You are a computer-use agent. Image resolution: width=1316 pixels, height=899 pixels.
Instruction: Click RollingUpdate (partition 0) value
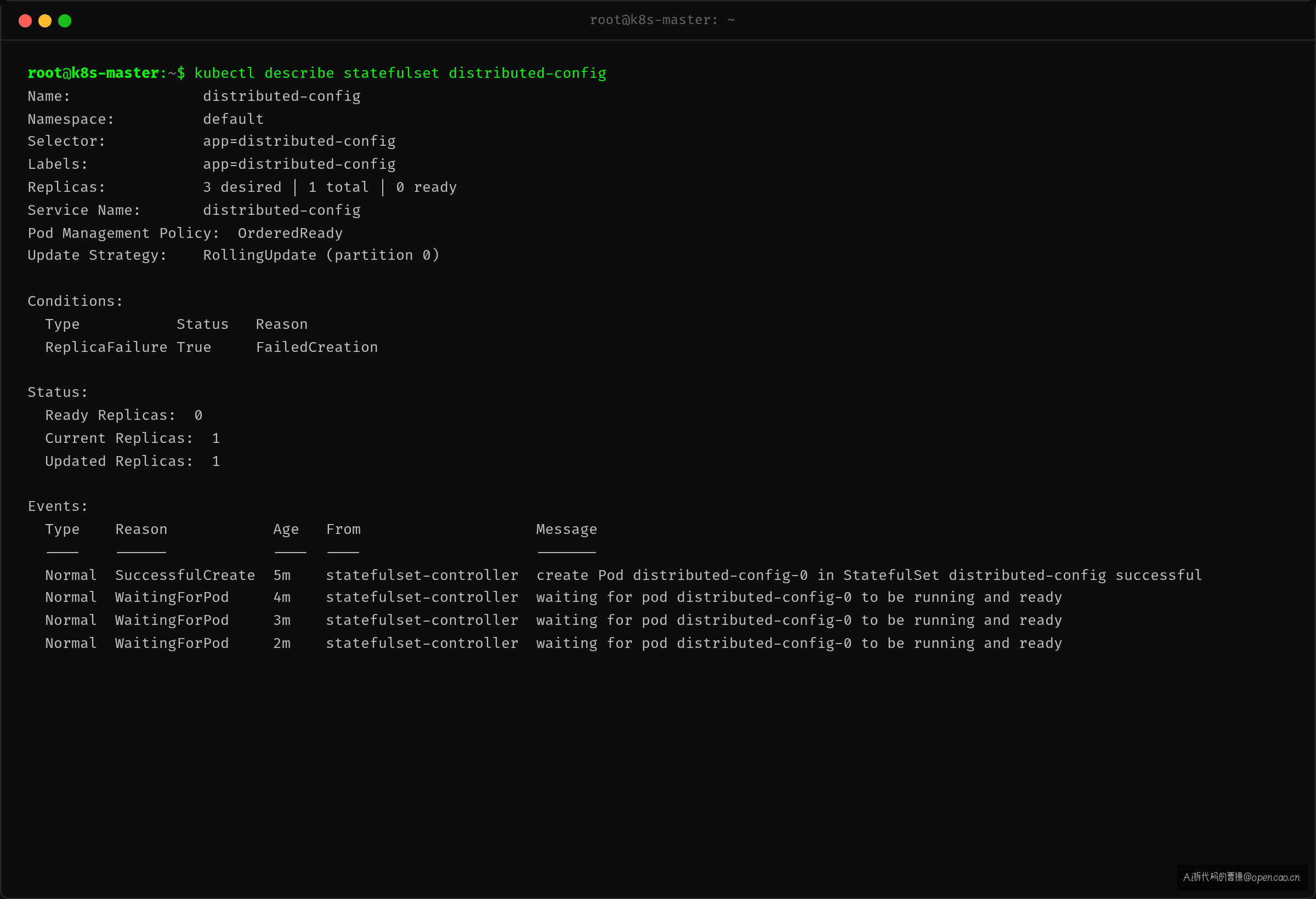(321, 255)
